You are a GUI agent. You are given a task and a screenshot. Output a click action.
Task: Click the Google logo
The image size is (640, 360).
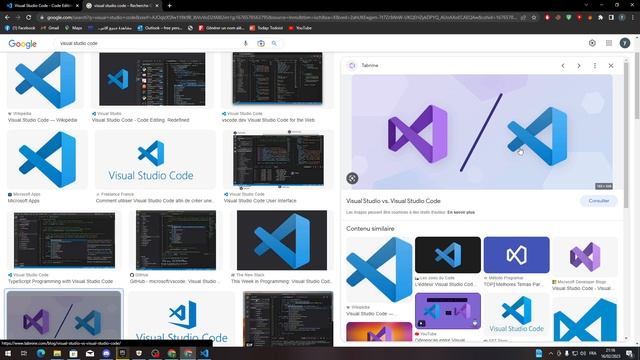(22, 44)
